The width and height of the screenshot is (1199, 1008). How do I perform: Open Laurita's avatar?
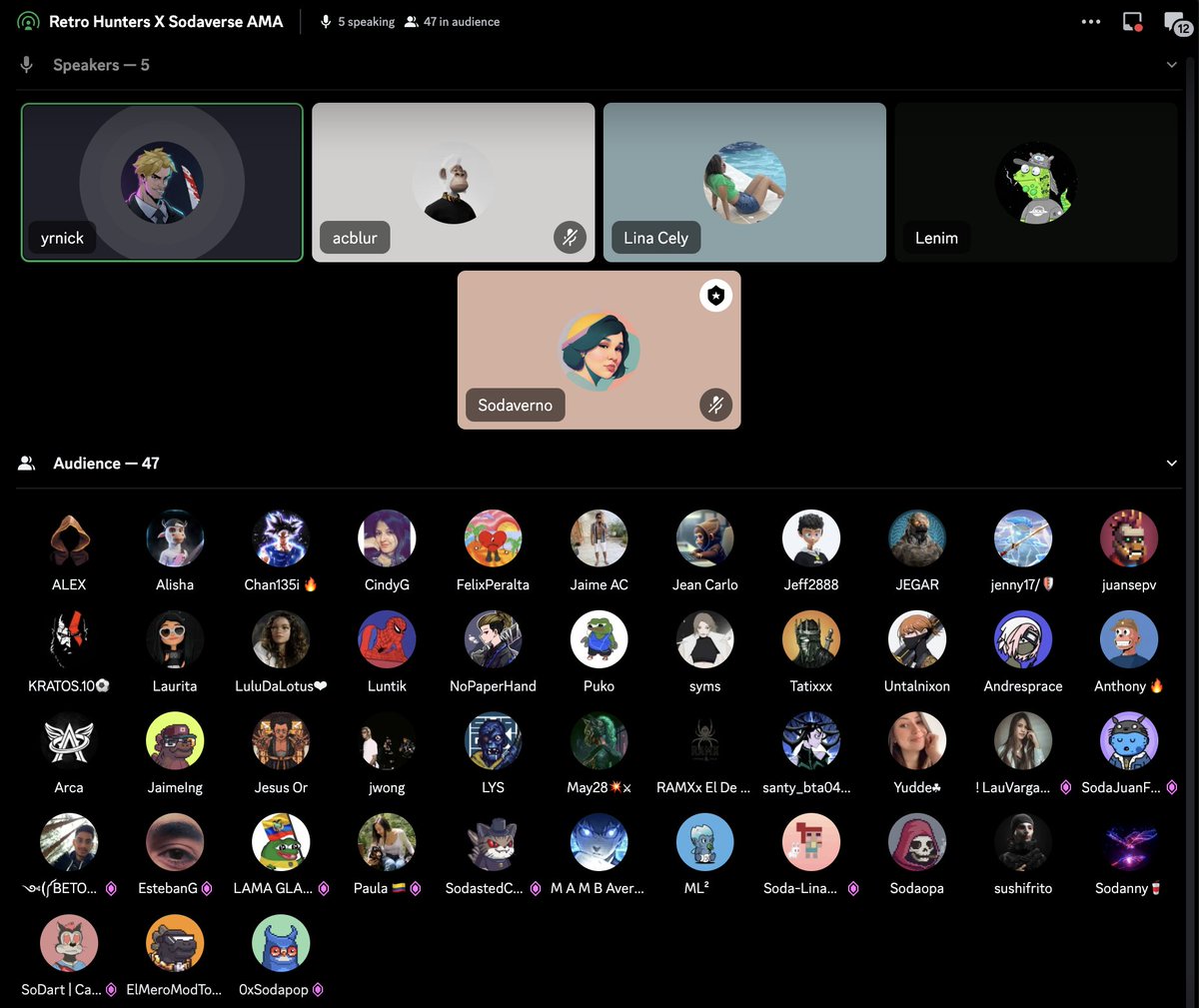[x=175, y=639]
